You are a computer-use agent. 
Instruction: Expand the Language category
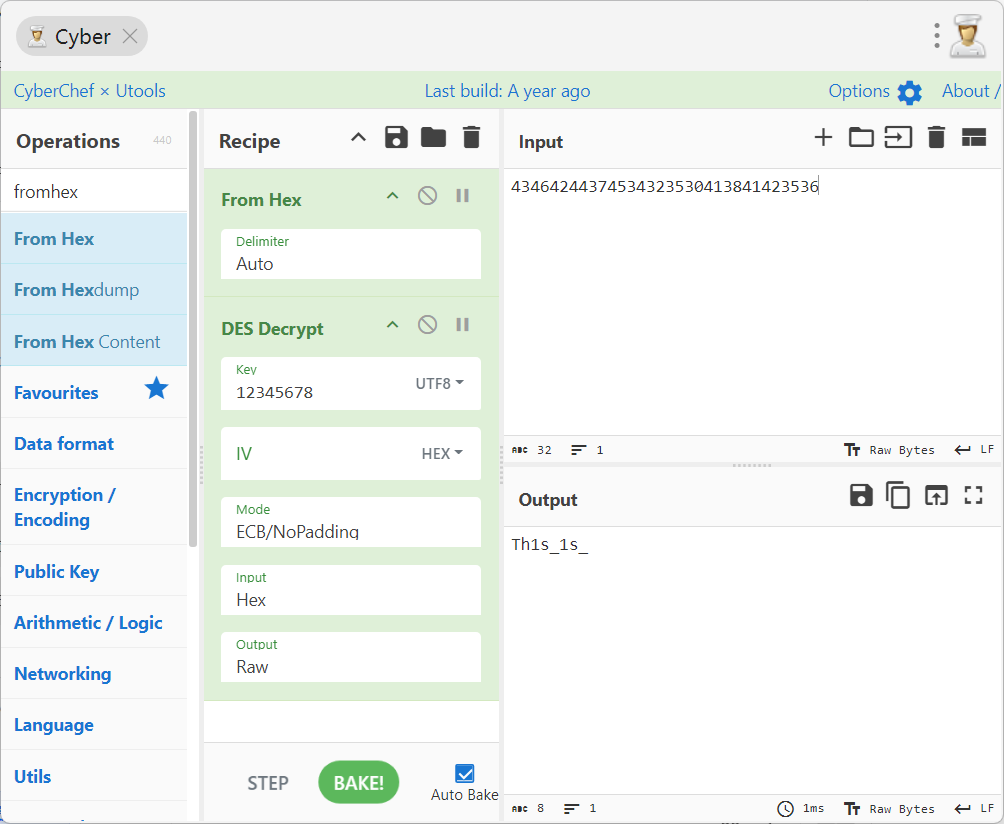[x=94, y=725]
